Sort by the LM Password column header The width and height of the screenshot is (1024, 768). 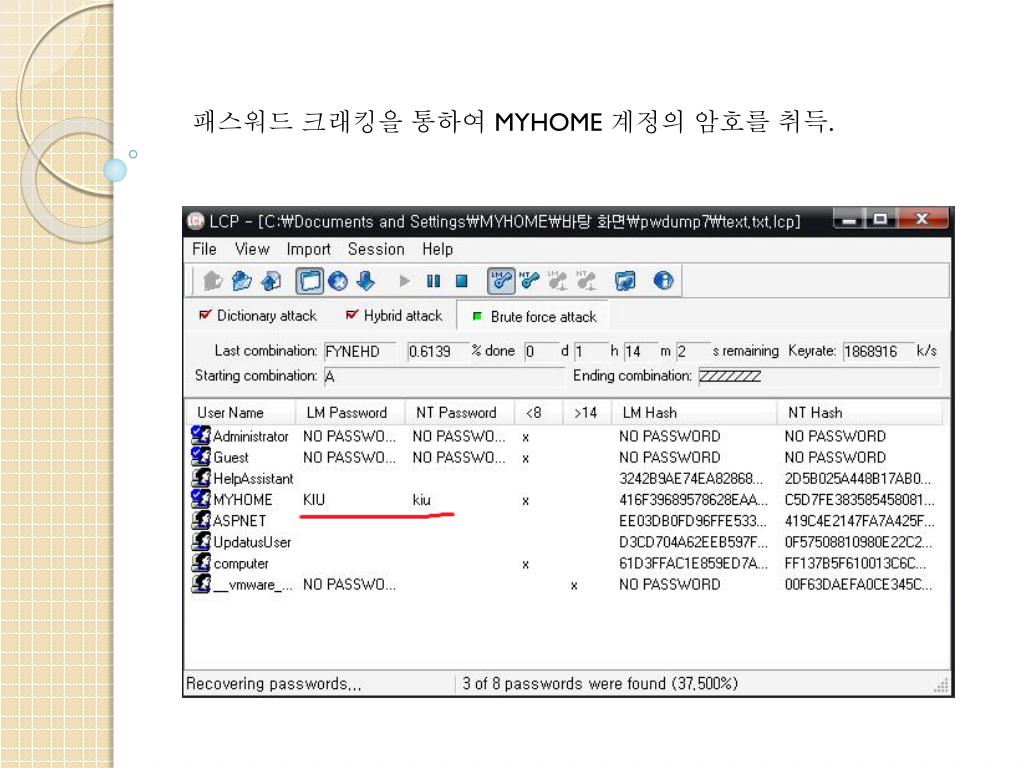click(x=350, y=413)
